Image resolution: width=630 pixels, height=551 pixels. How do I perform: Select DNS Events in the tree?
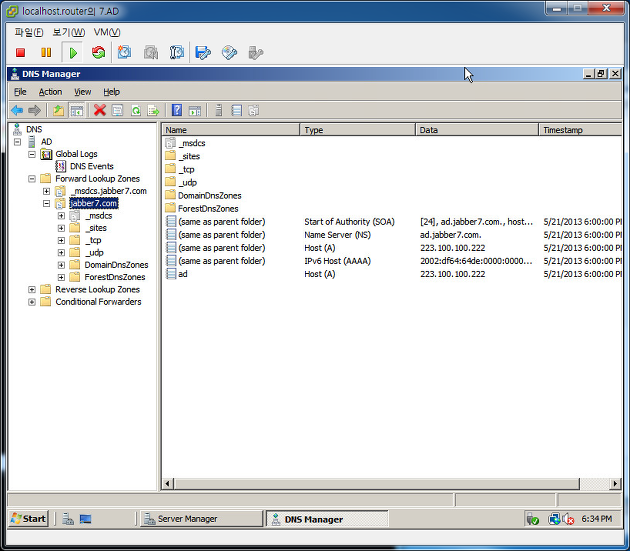(x=92, y=166)
